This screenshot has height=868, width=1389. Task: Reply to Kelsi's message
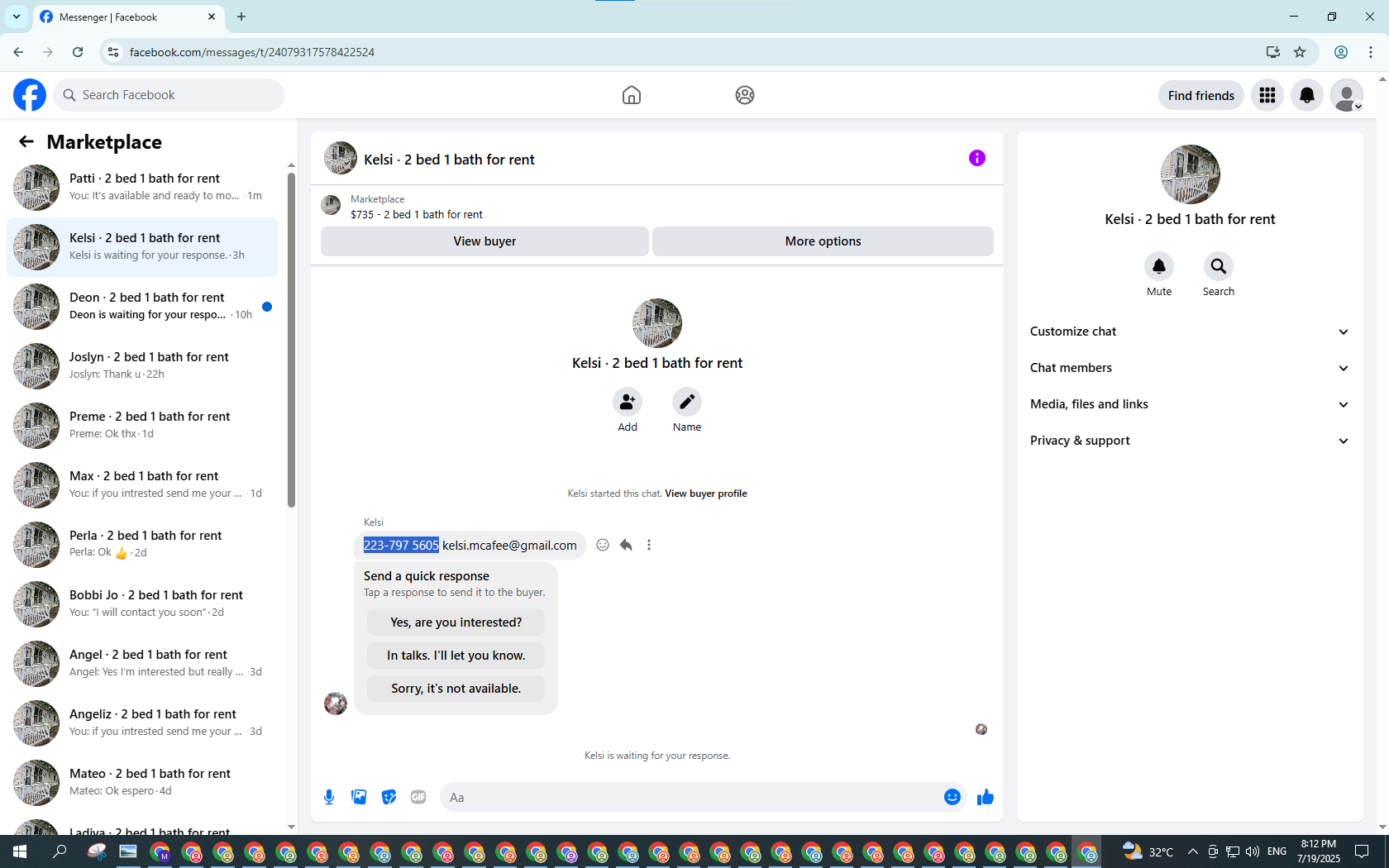626,545
